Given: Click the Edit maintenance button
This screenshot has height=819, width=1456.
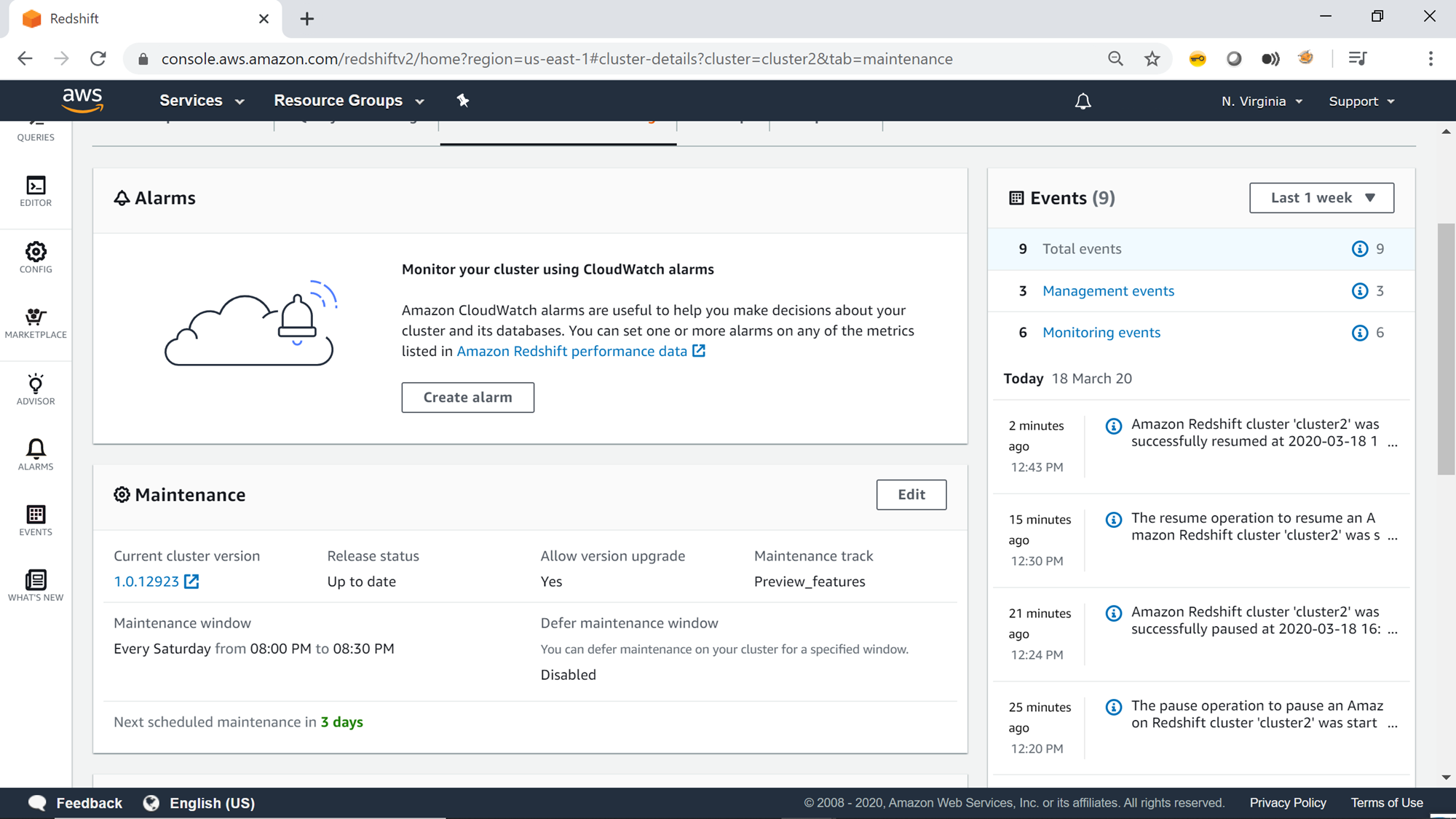Looking at the screenshot, I should [911, 495].
